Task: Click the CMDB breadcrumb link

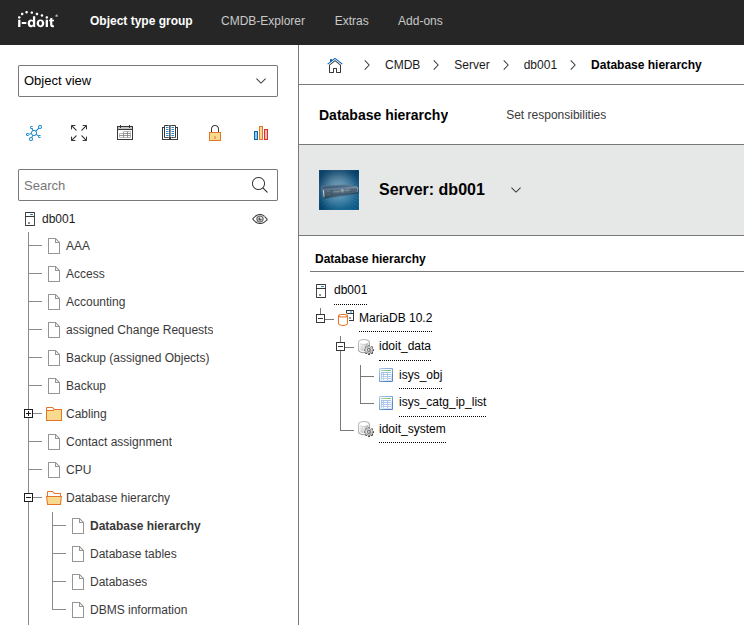Action: coord(402,65)
